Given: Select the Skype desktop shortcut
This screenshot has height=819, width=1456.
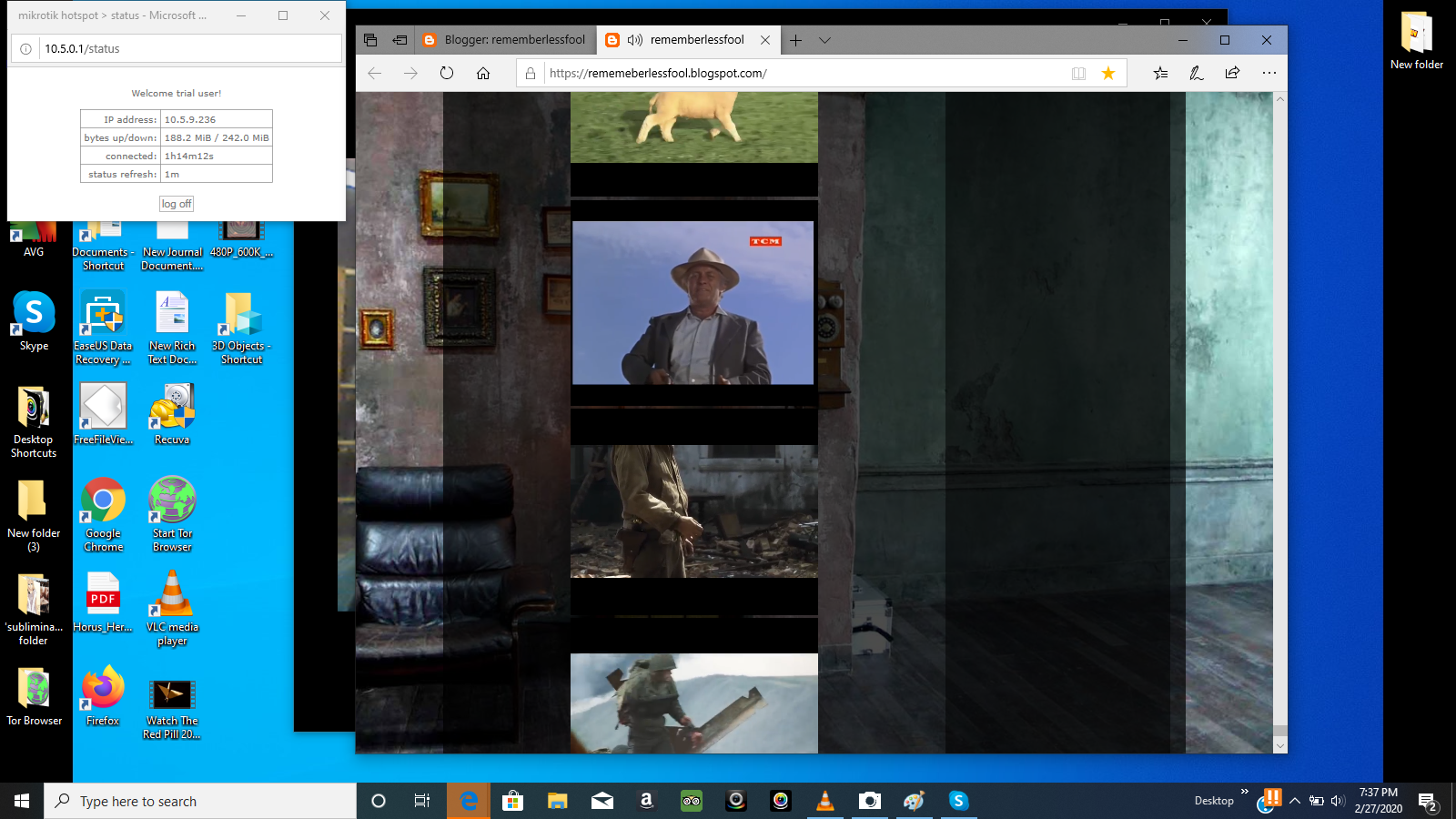Looking at the screenshot, I should (x=34, y=321).
